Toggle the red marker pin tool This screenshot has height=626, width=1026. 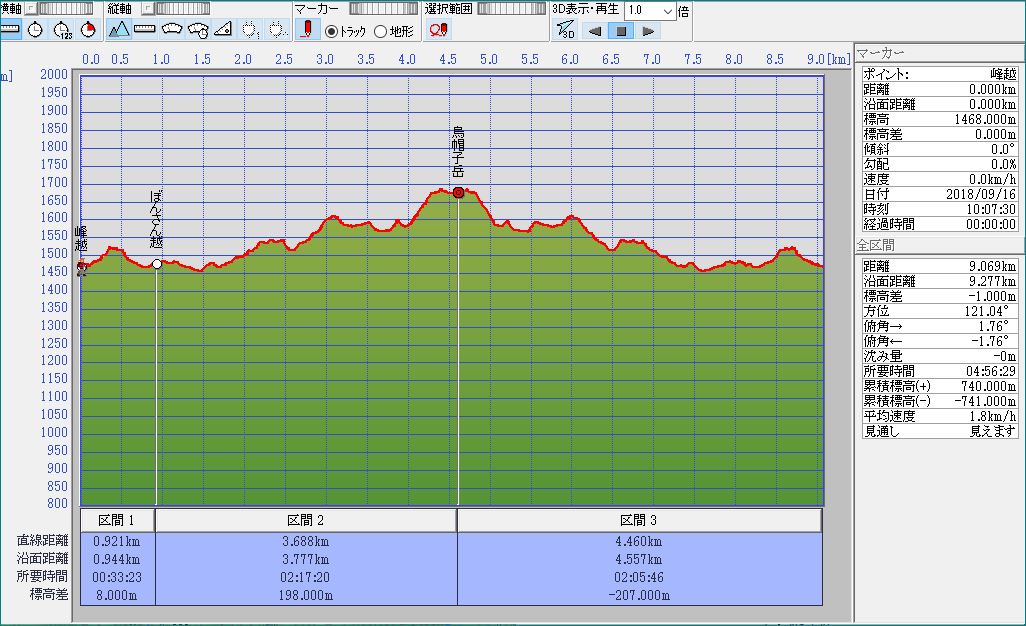pos(307,29)
